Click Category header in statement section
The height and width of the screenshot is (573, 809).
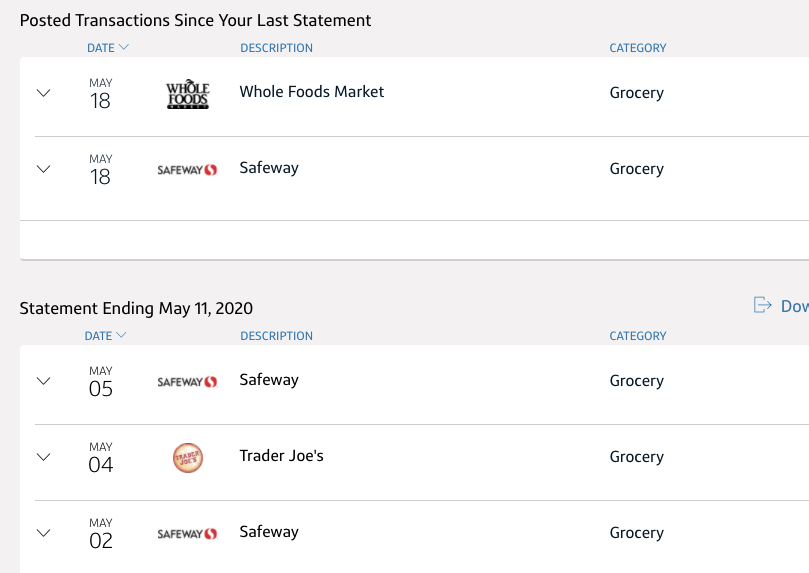click(x=637, y=336)
